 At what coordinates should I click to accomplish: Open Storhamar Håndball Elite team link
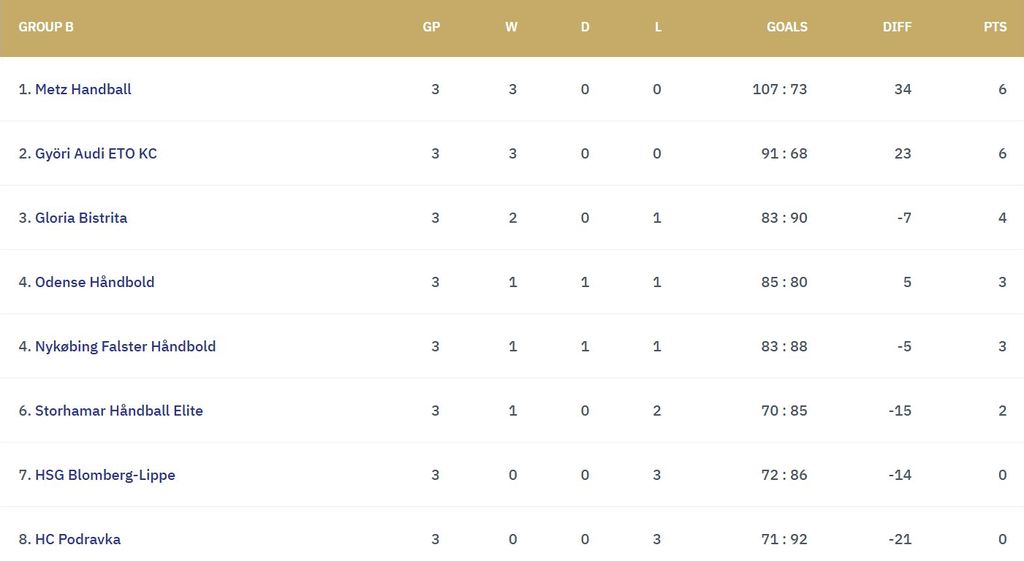[x=119, y=411]
